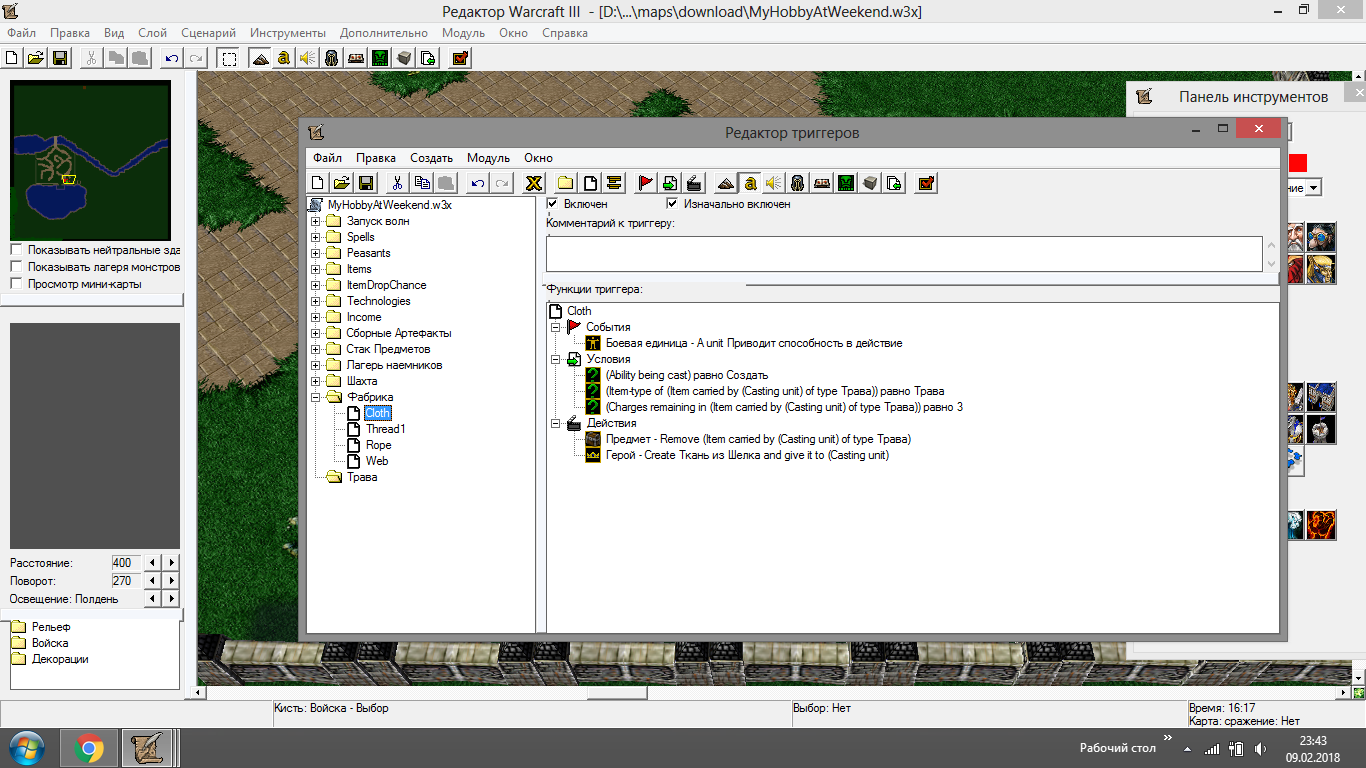Add new action with clapperboard icon
This screenshot has height=768, width=1366.
(694, 182)
